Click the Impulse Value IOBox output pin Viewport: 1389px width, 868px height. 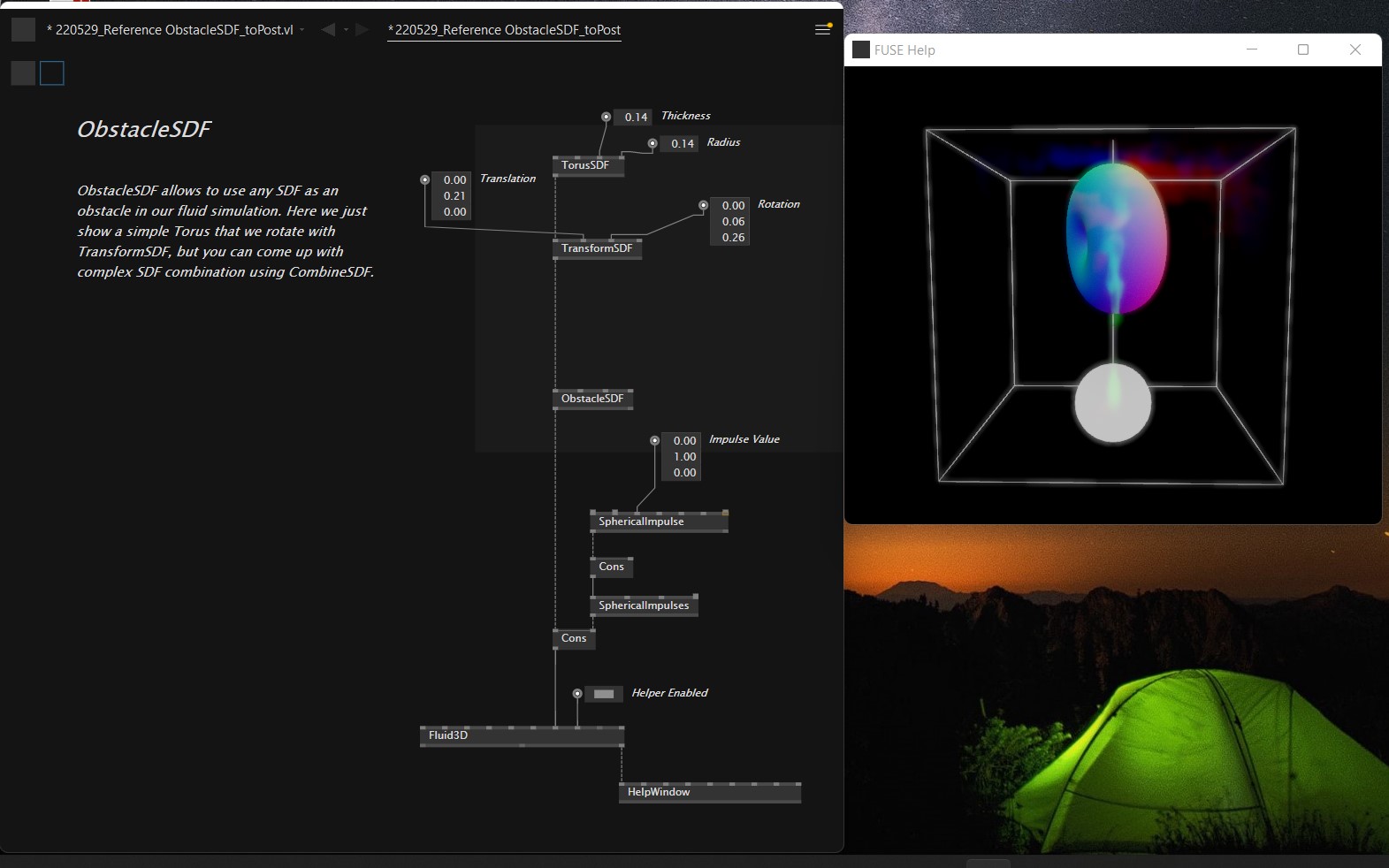pyautogui.click(x=655, y=440)
